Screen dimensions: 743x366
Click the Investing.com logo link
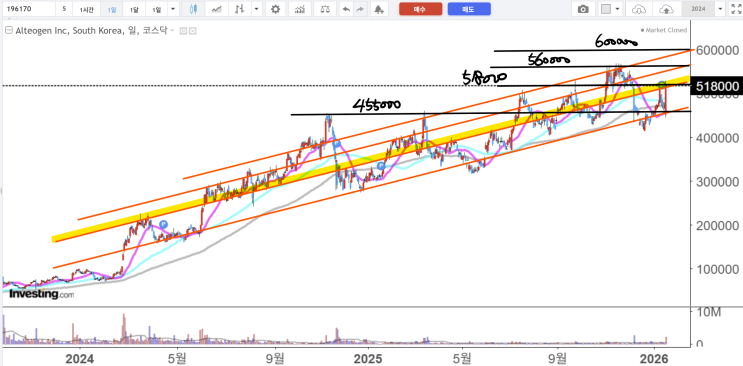42,294
